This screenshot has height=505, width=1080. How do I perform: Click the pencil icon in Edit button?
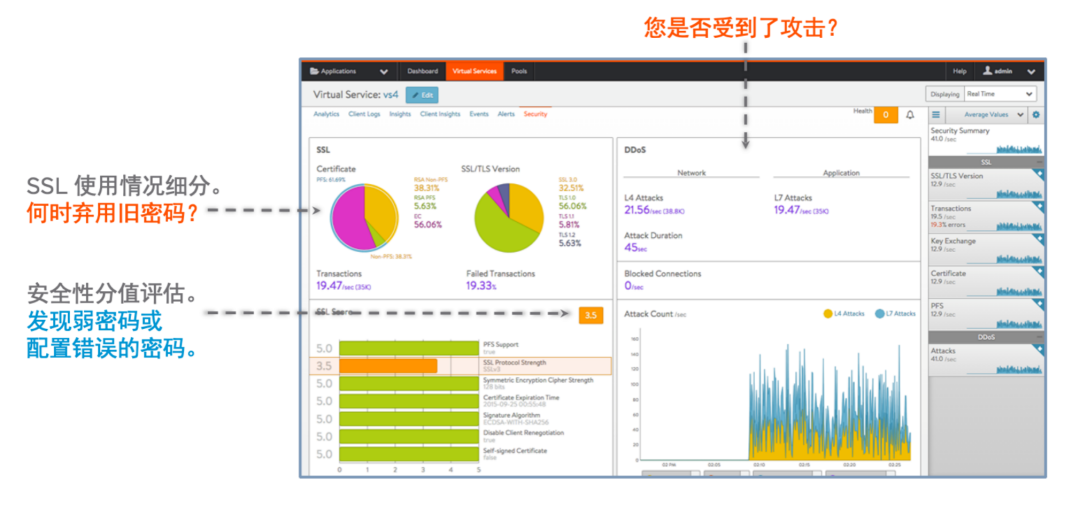[416, 95]
